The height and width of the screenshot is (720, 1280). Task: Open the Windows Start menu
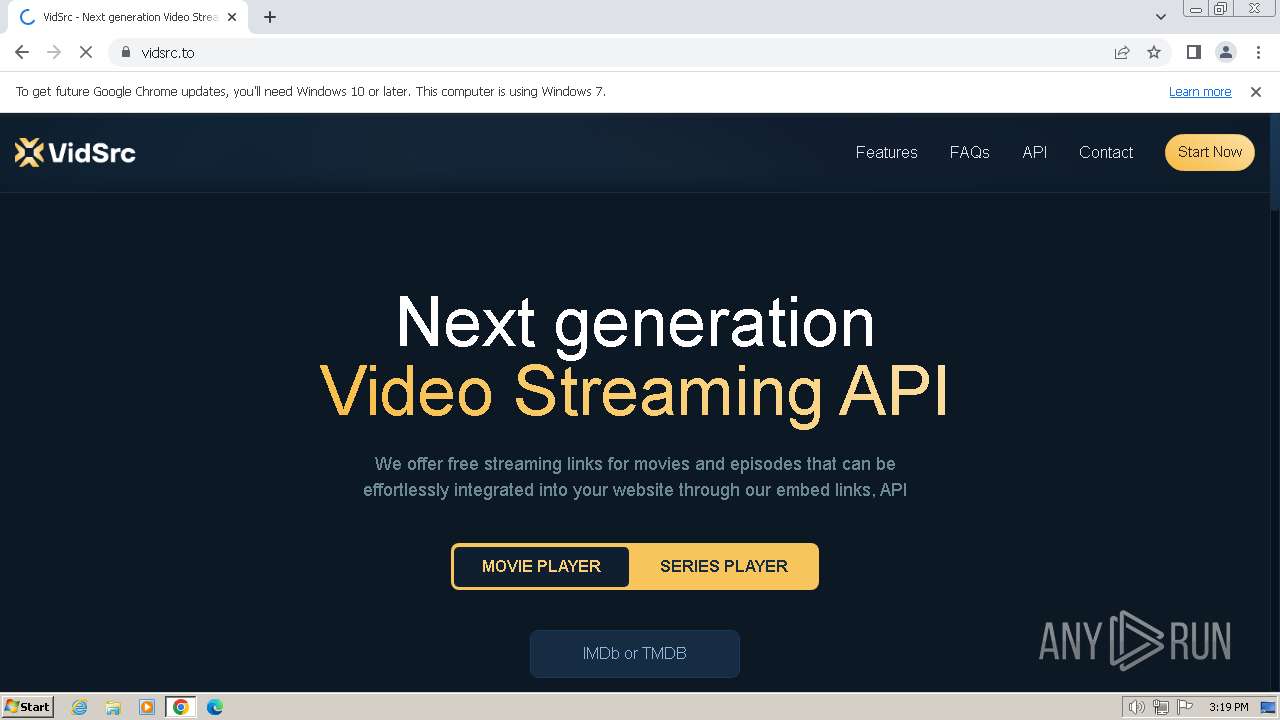point(28,706)
